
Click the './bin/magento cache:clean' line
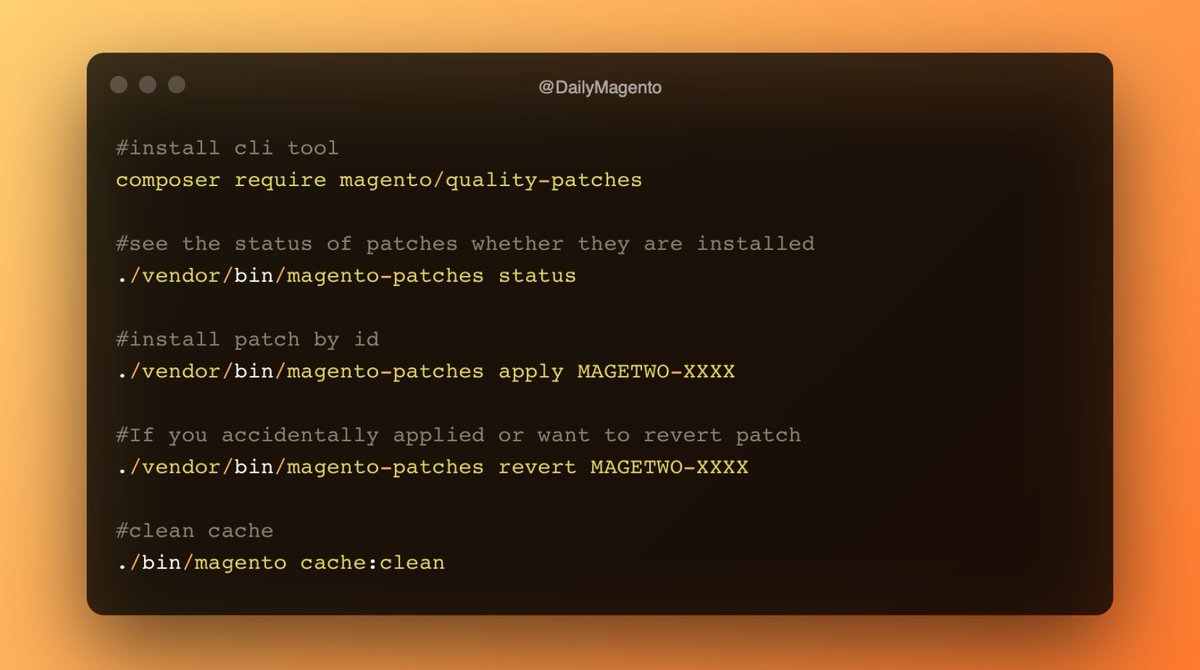(280, 563)
